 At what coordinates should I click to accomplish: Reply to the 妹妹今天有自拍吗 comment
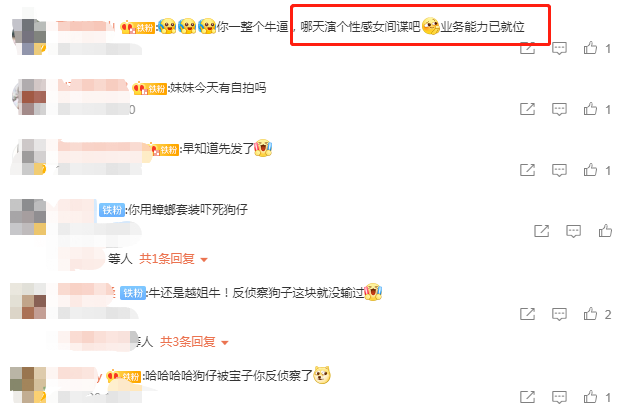coord(559,109)
